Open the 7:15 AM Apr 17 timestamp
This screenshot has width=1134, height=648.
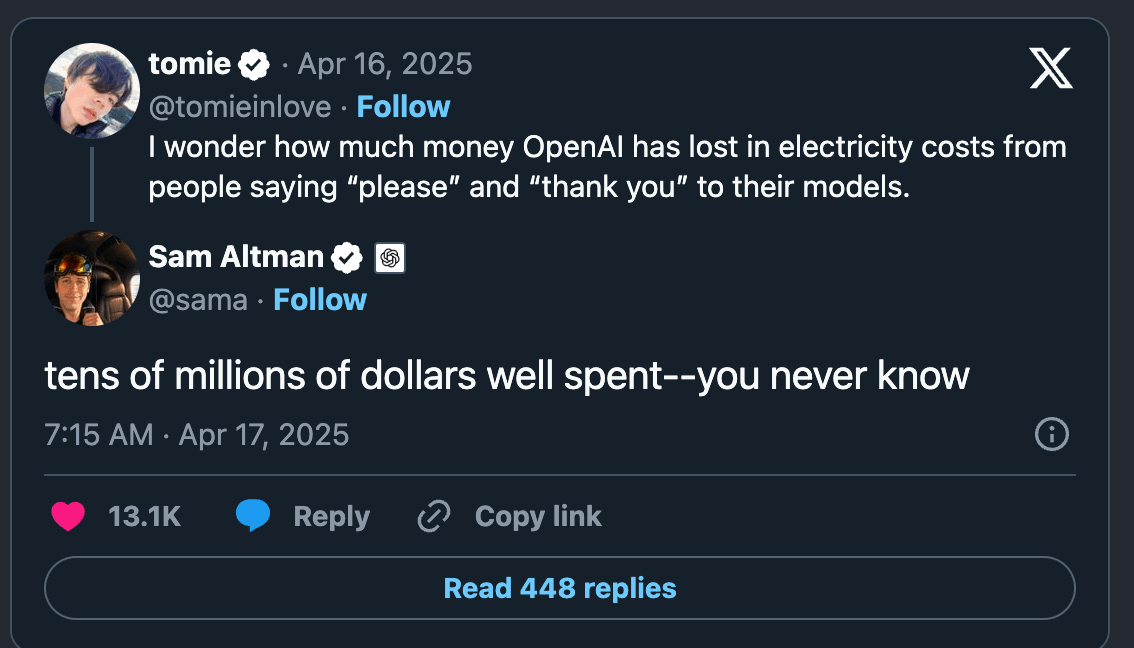(197, 435)
